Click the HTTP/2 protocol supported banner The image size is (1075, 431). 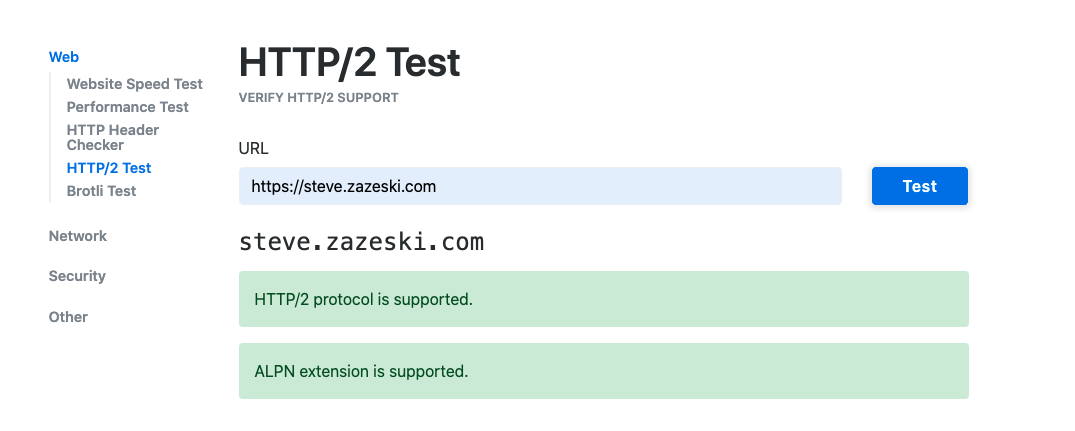click(x=603, y=299)
